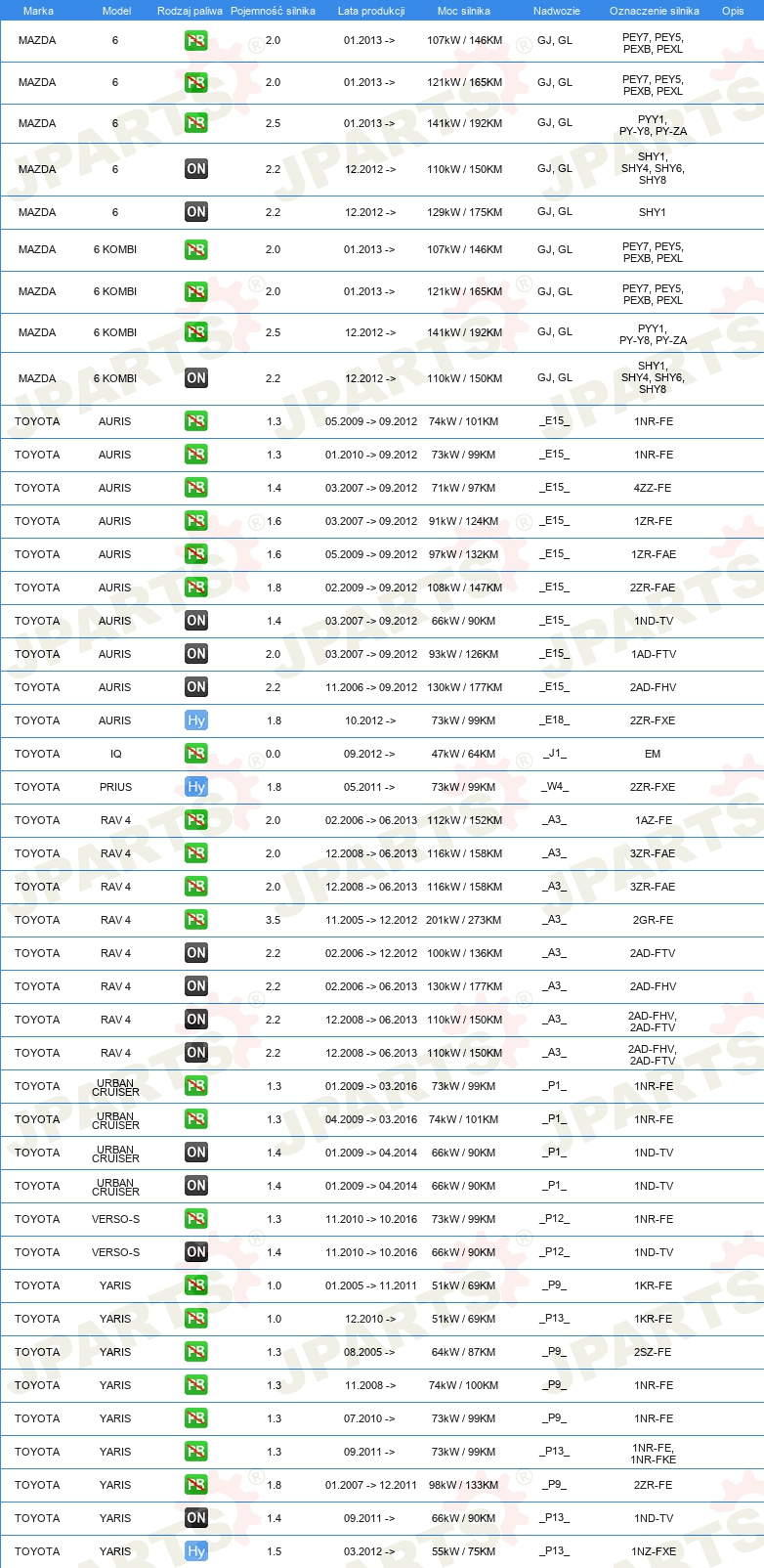Click engine code 2GR-FE
764x1568 pixels.
coord(653,920)
